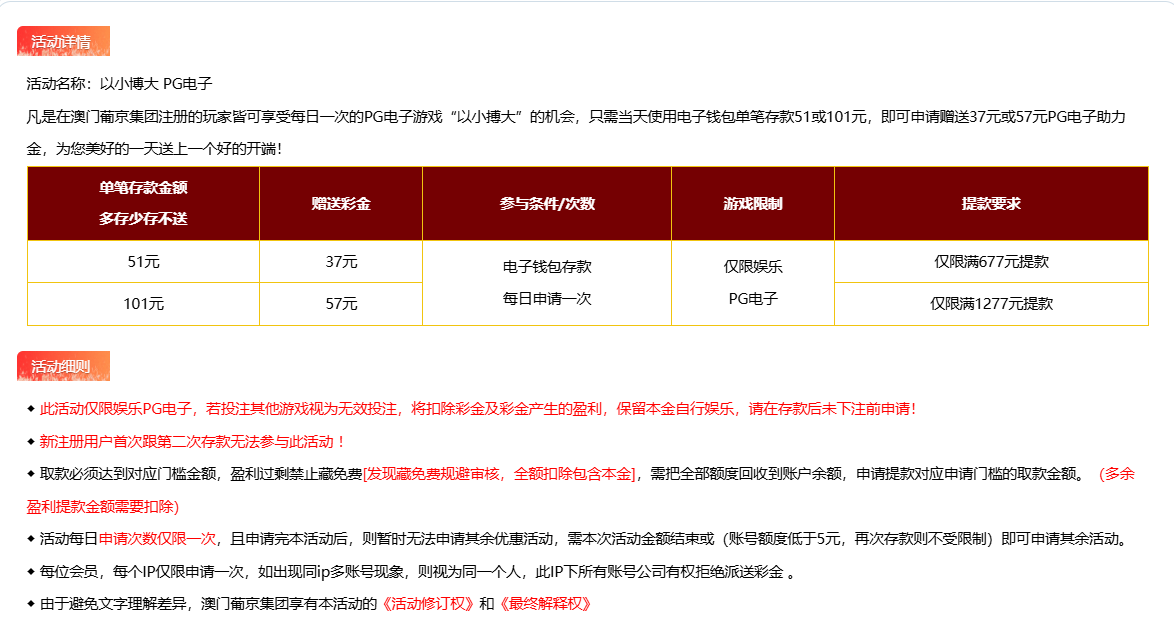Viewport: 1174px width, 642px height.
Task: Click the 仅限满677元提款 cell
Action: [990, 262]
